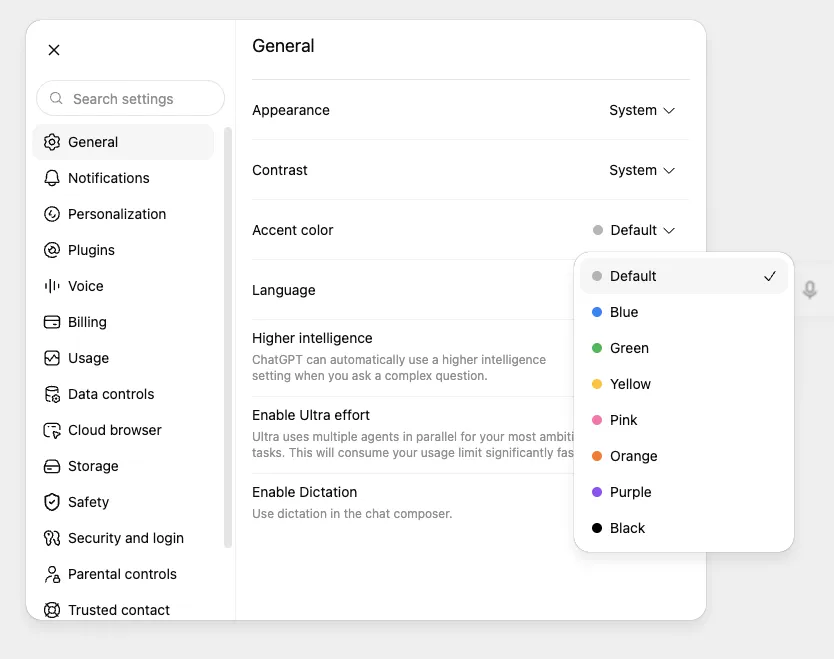The width and height of the screenshot is (834, 659).
Task: Click the "Enable Ultra effort" setting title
Action: (311, 415)
